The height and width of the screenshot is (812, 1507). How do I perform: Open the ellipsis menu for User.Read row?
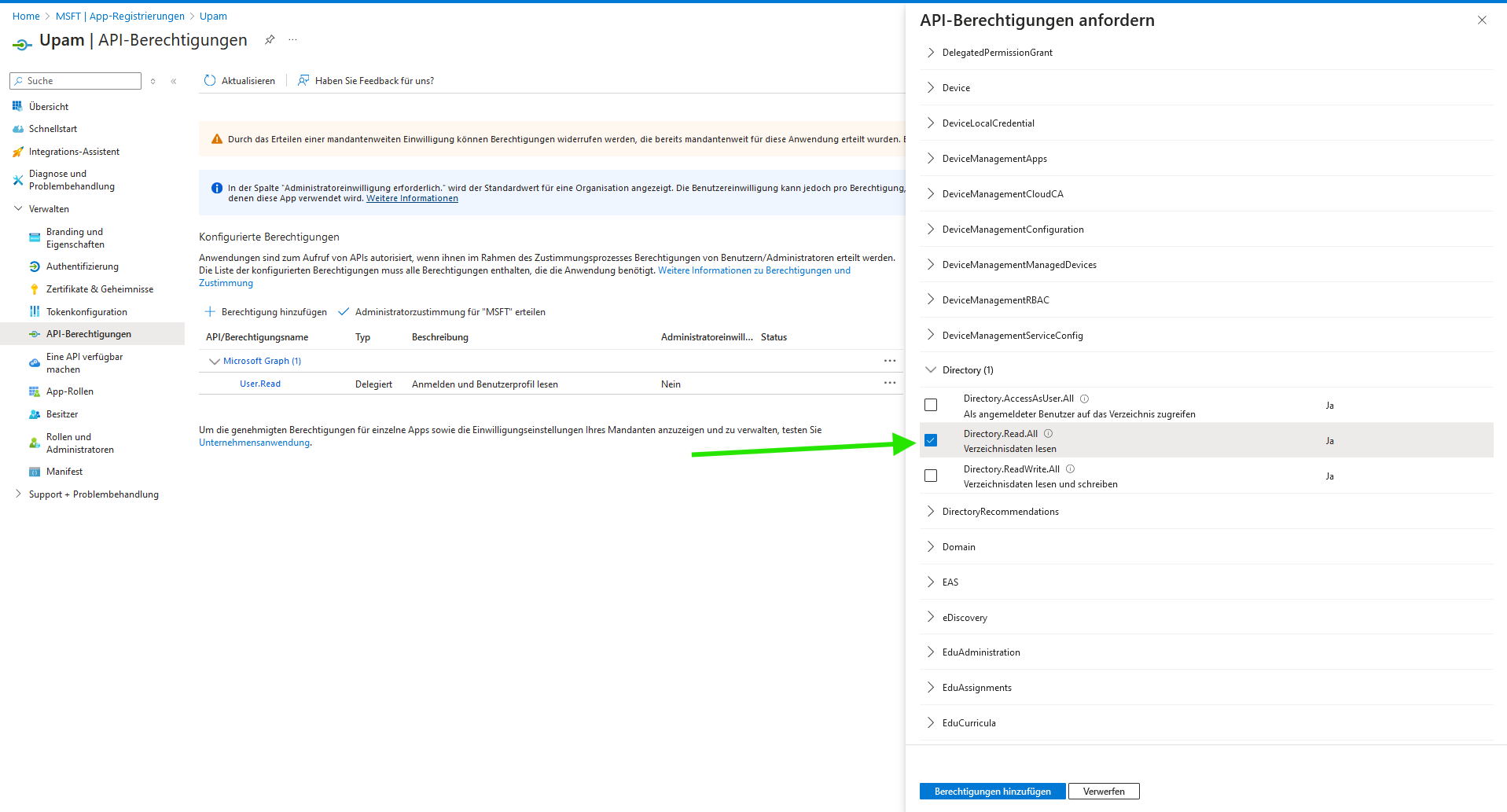pyautogui.click(x=889, y=383)
